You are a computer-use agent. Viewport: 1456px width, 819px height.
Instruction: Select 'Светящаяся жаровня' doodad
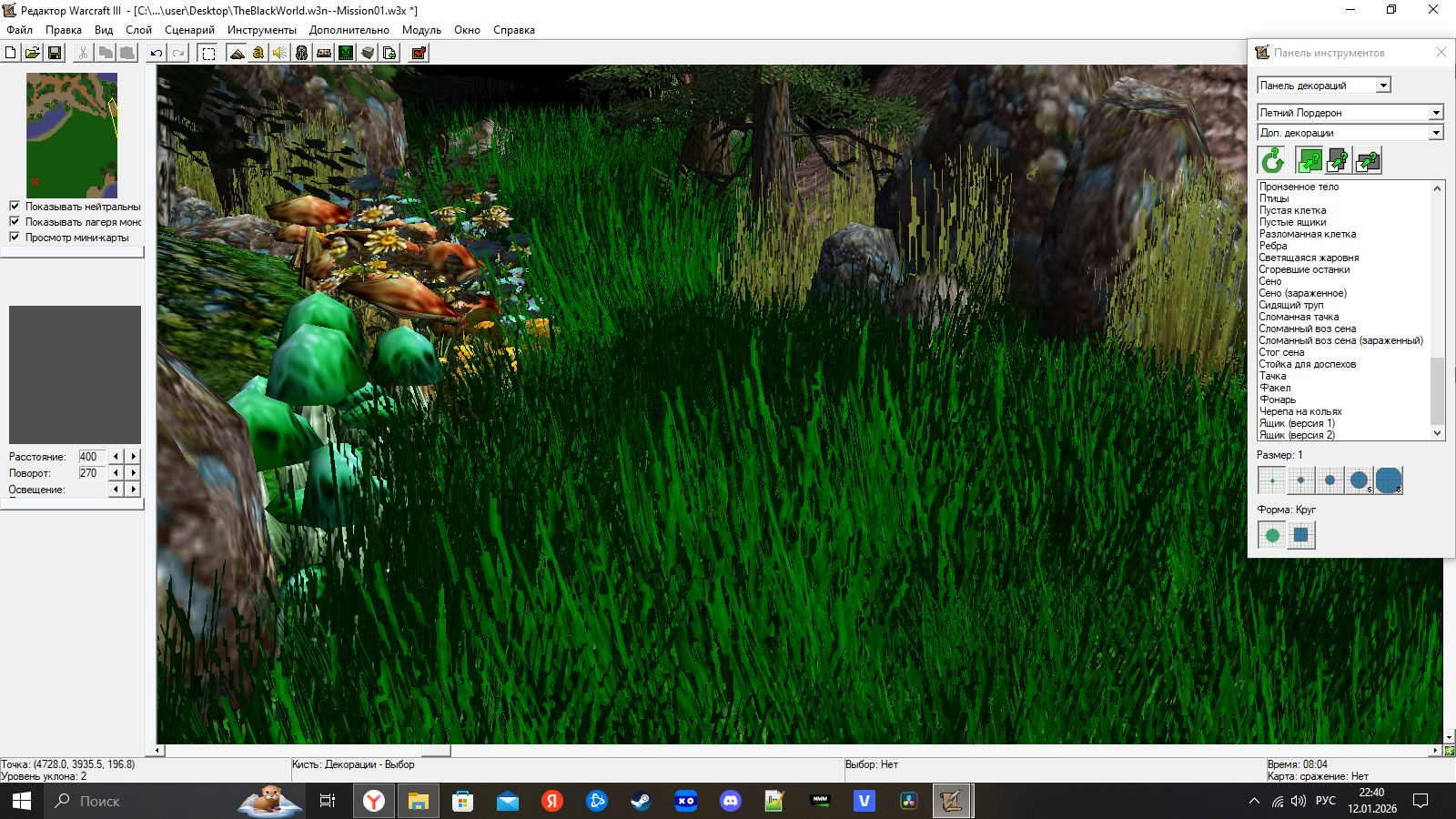click(x=1309, y=258)
